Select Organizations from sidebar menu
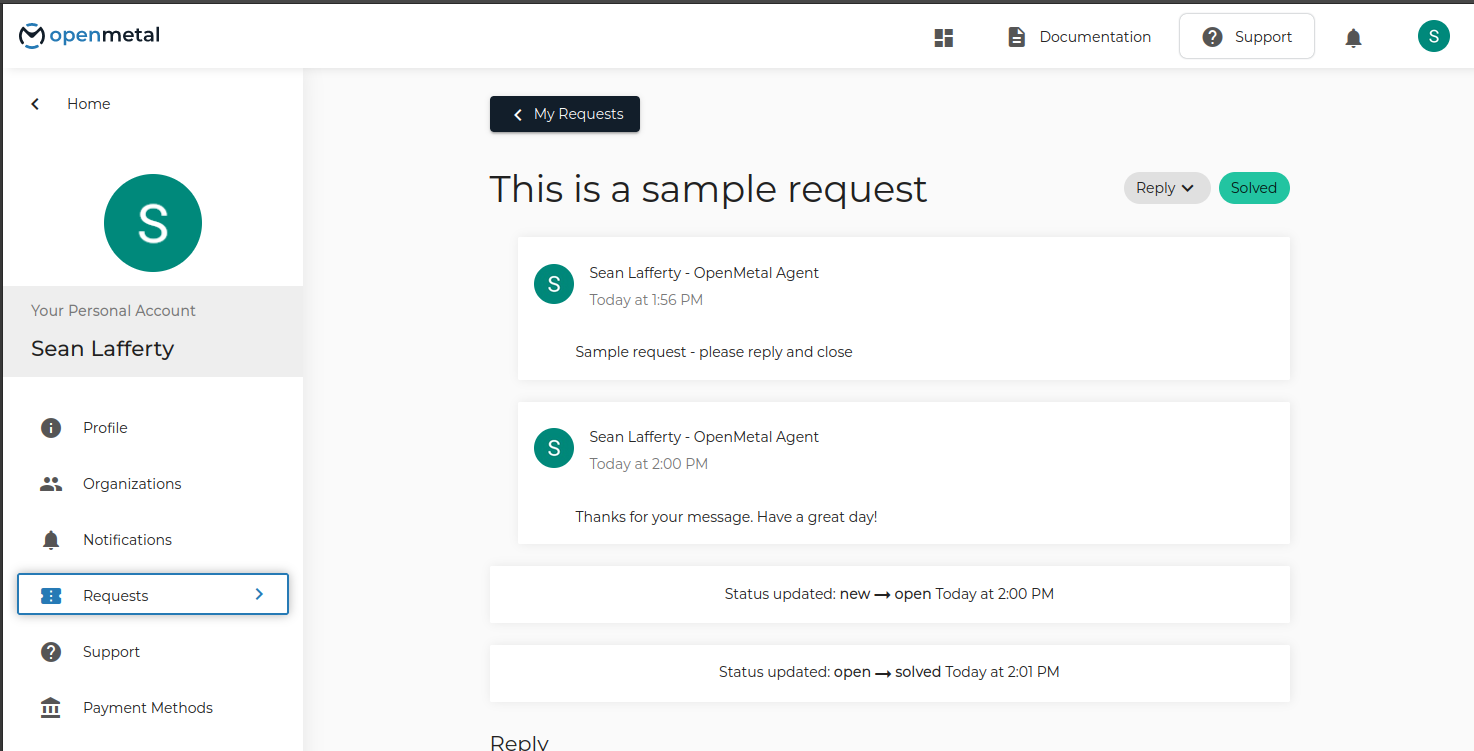 click(x=132, y=484)
